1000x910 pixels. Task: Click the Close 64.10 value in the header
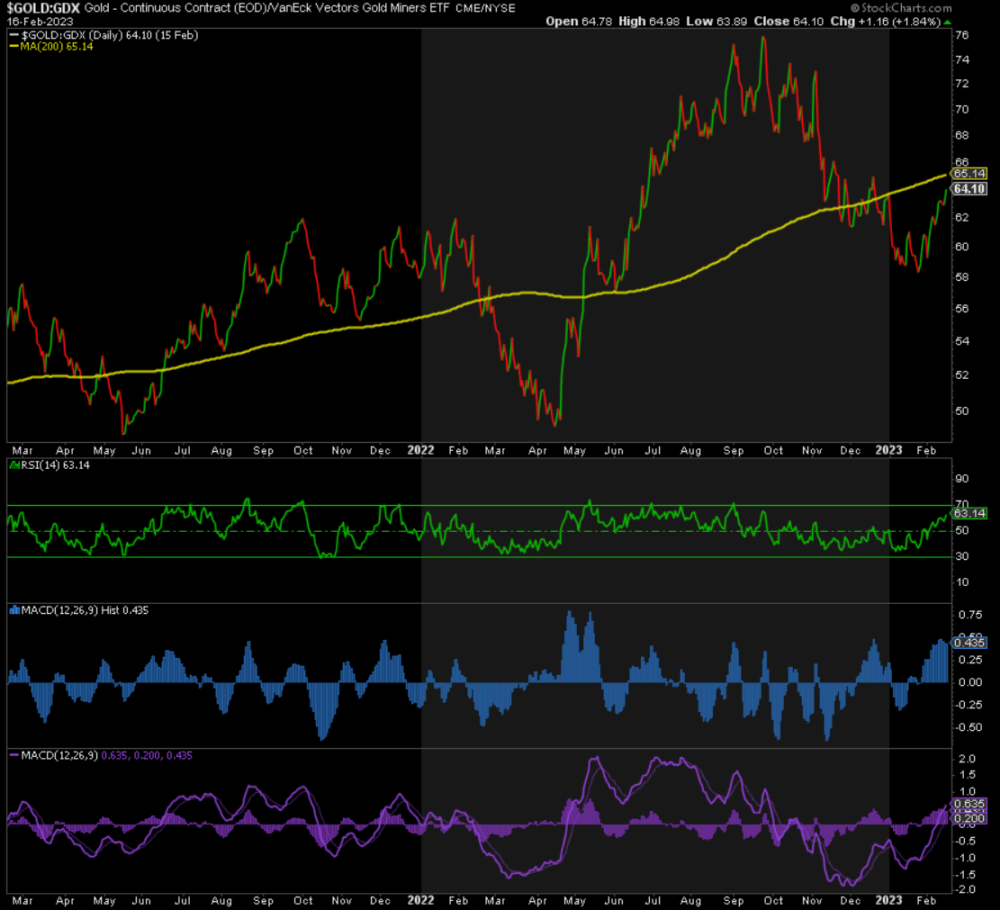(788, 22)
